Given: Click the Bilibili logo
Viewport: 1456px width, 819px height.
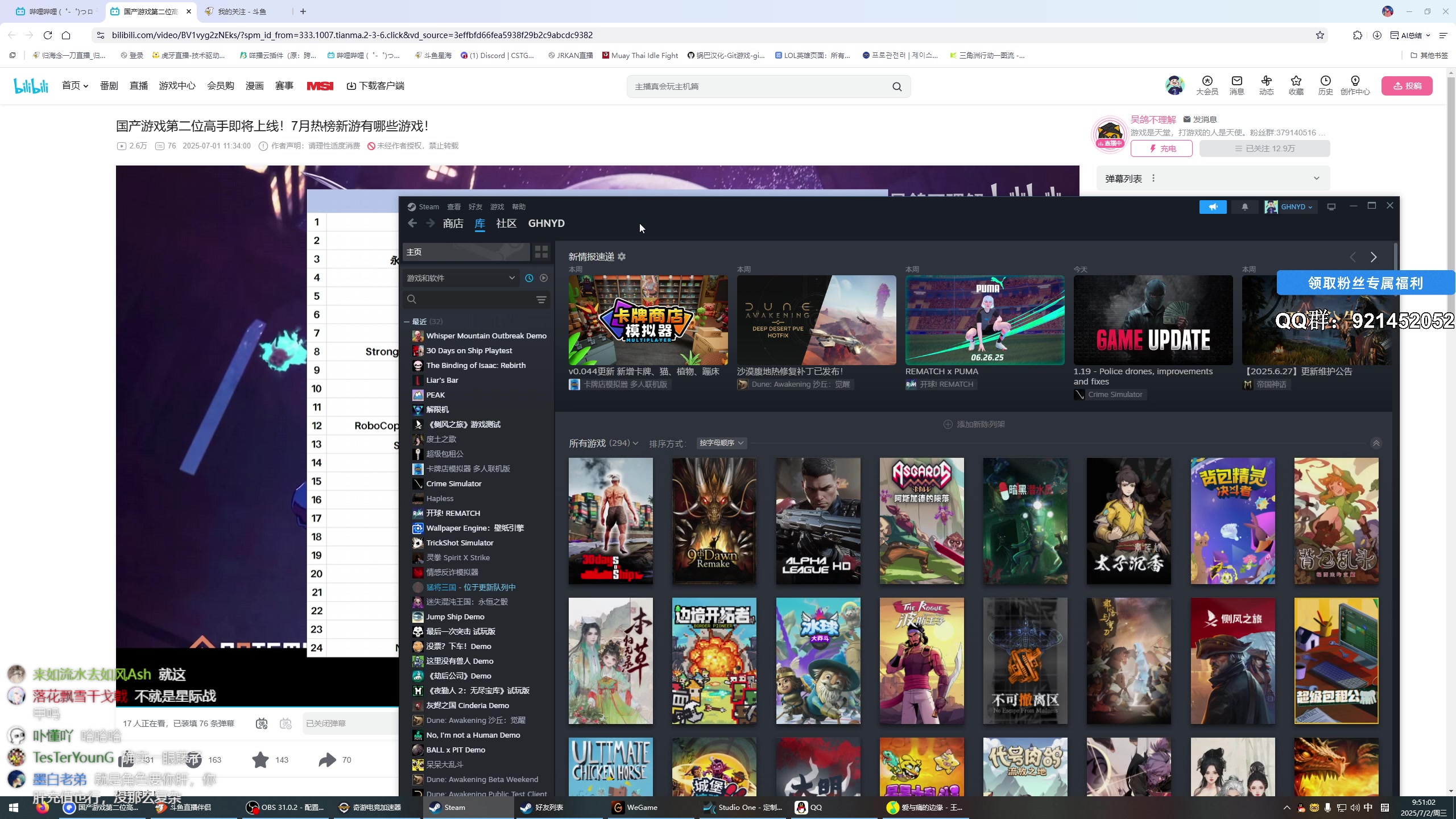Looking at the screenshot, I should [31, 86].
